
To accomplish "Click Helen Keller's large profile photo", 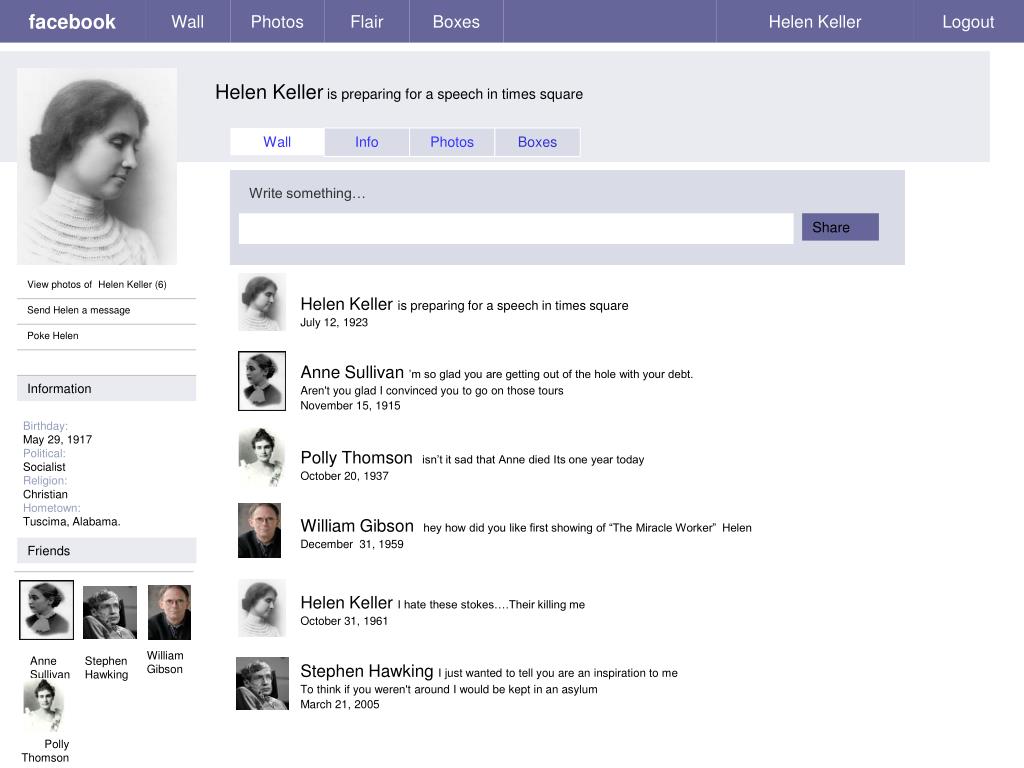I will click(97, 167).
